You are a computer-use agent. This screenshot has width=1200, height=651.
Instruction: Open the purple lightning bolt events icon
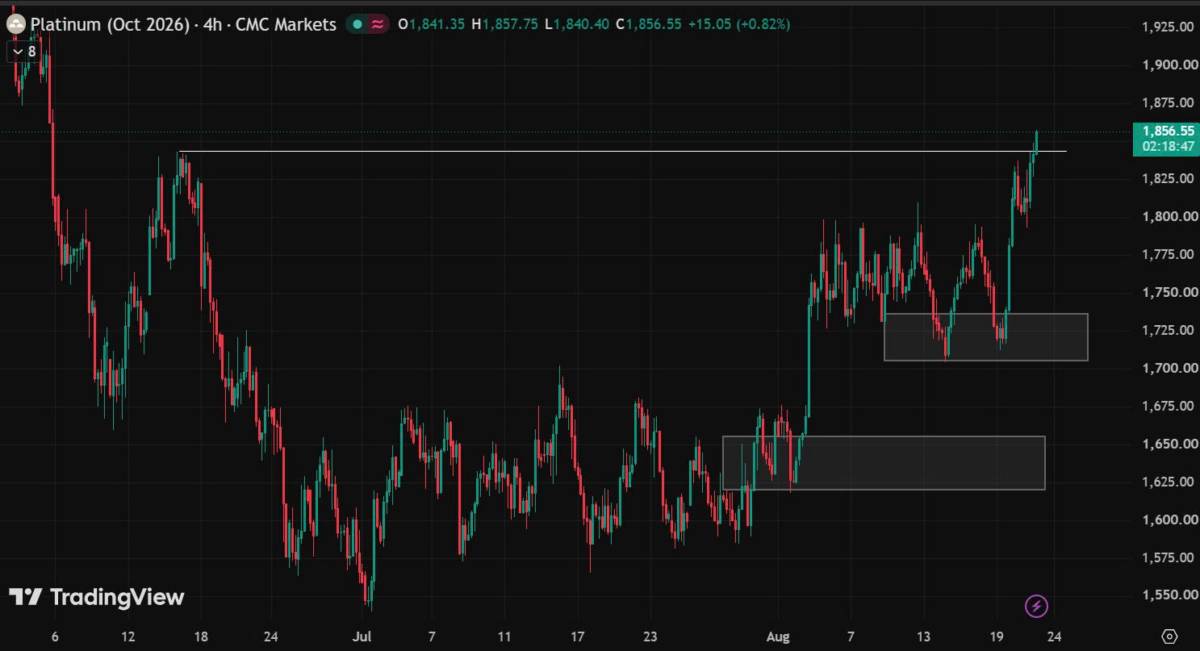(x=1037, y=605)
